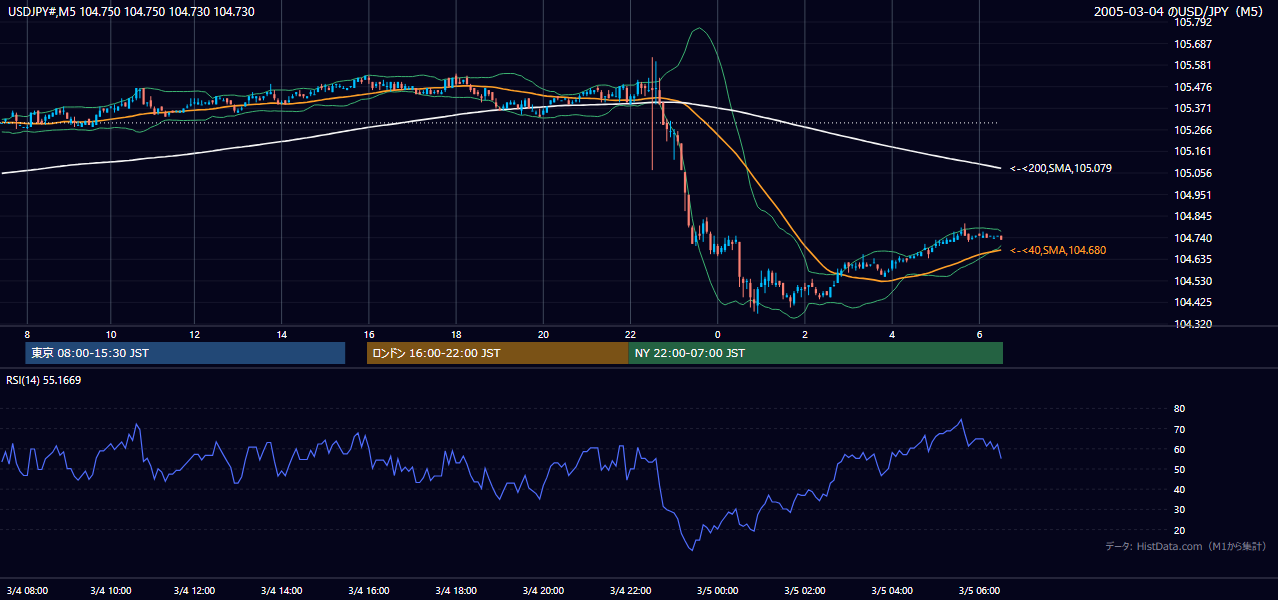The width and height of the screenshot is (1278, 600).
Task: Click the 40 SMA 104.680 label
Action: point(1058,250)
